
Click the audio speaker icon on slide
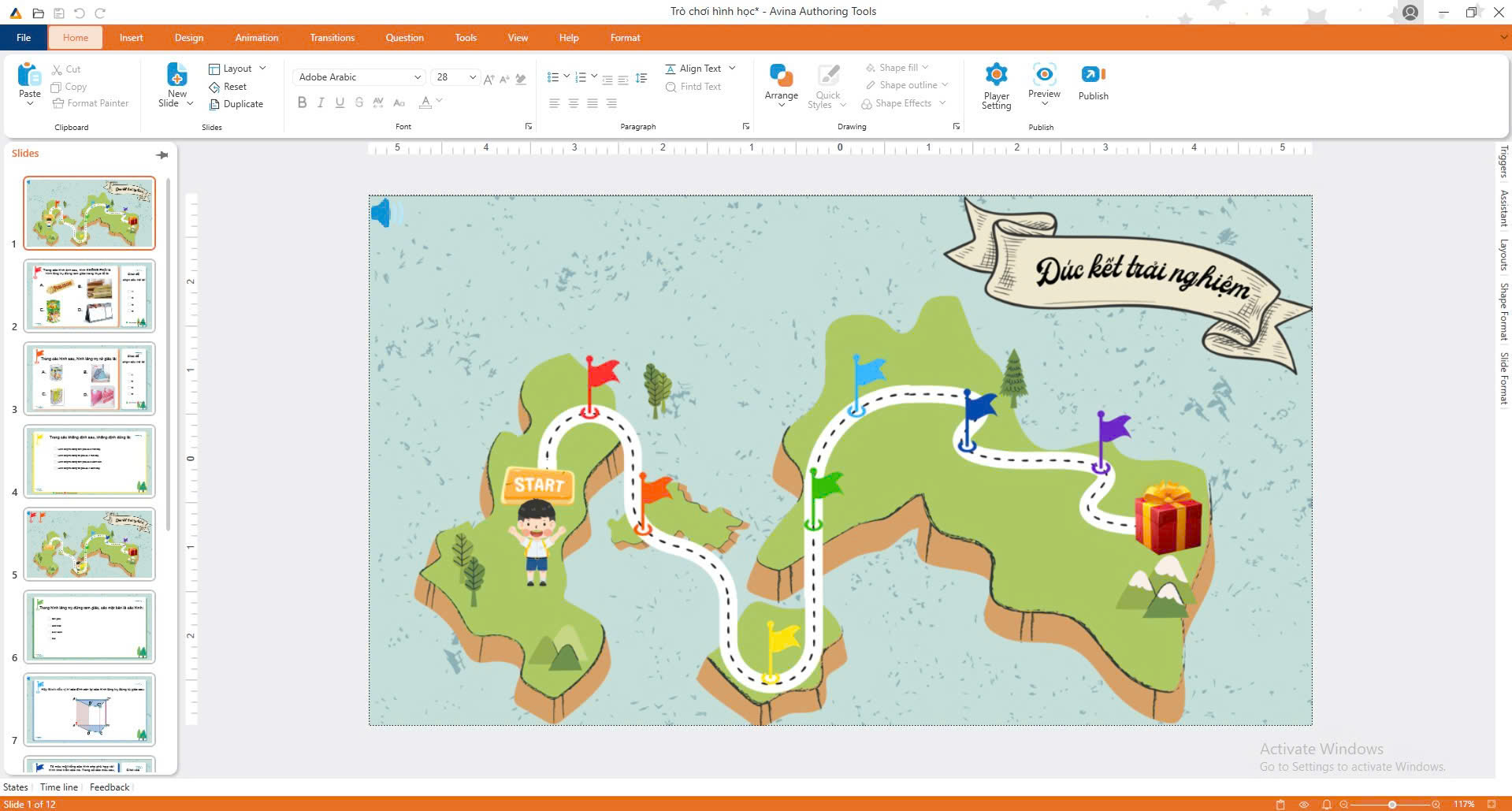pyautogui.click(x=384, y=214)
